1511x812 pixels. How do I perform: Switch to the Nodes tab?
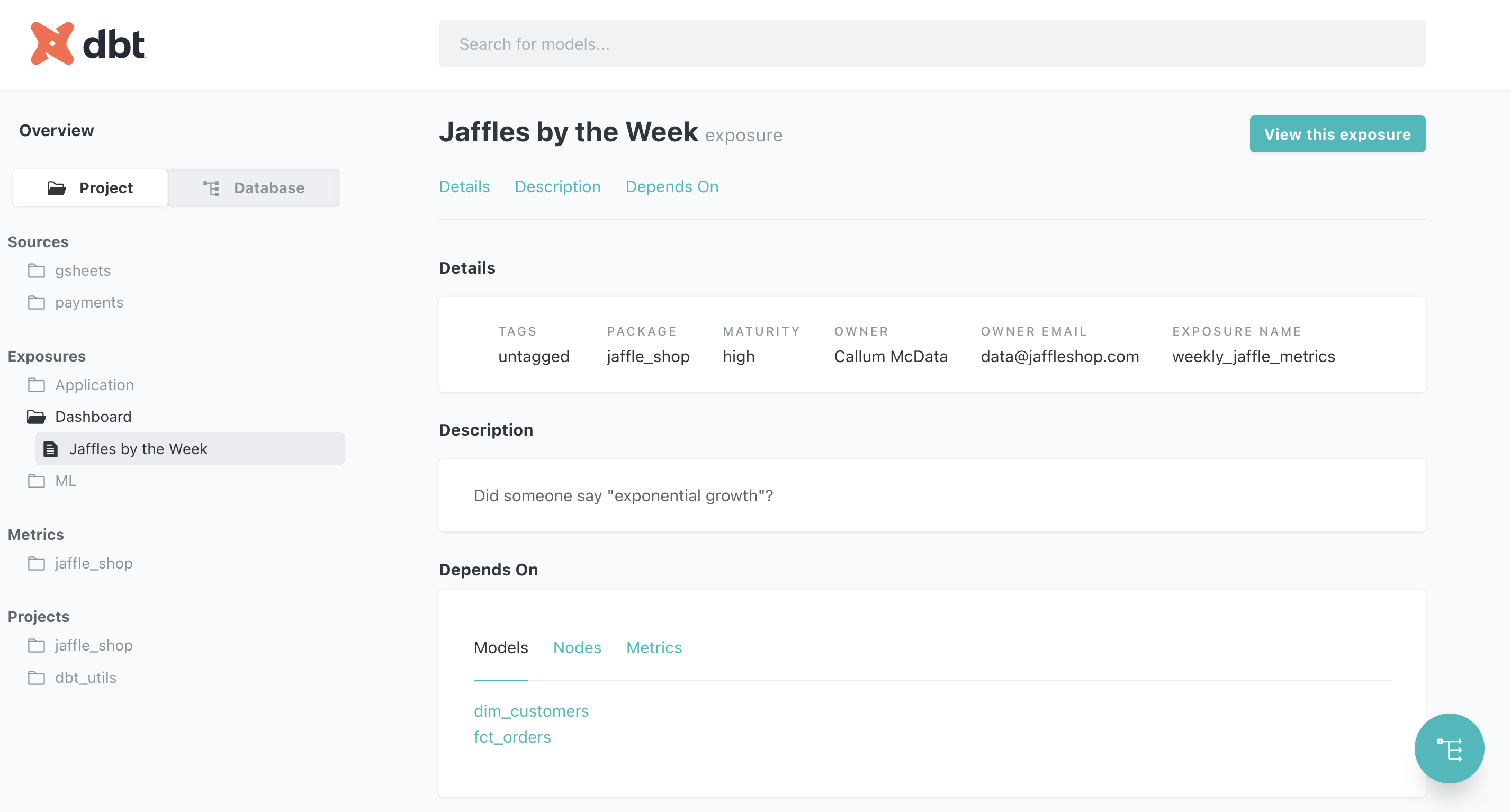[577, 647]
